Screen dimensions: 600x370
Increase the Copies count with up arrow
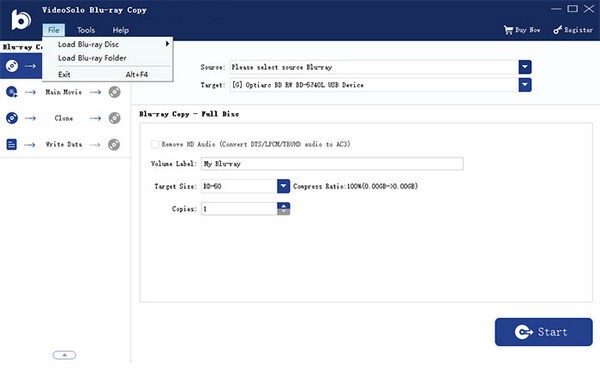tap(283, 205)
